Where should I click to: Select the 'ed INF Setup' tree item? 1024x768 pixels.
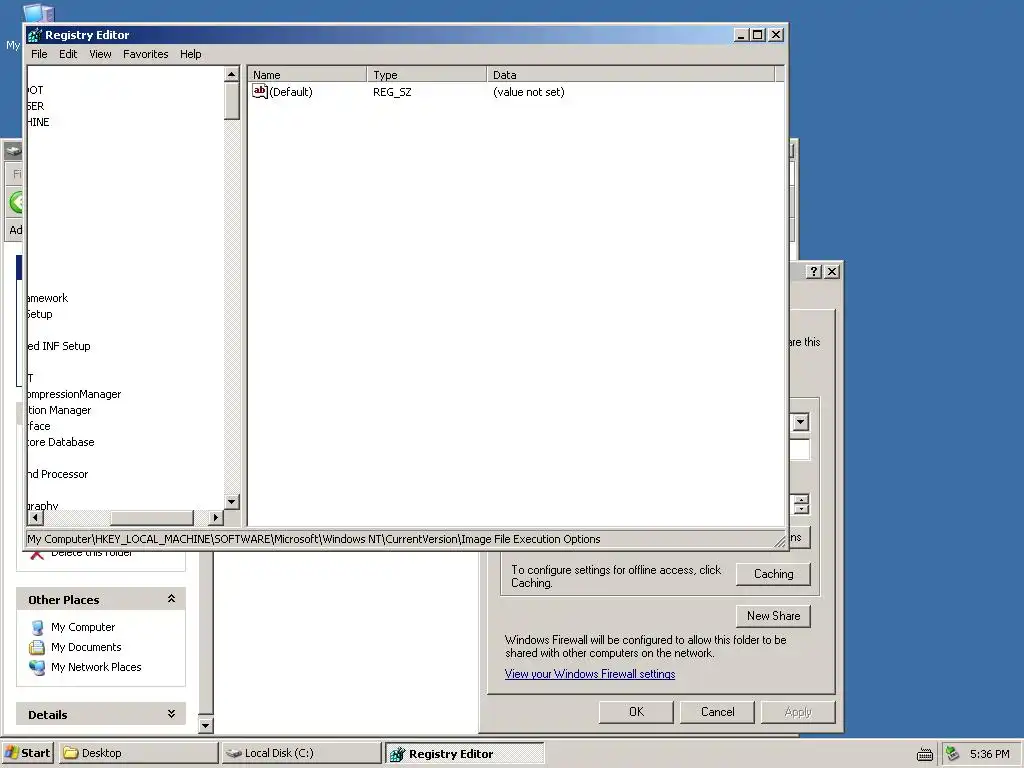click(59, 346)
